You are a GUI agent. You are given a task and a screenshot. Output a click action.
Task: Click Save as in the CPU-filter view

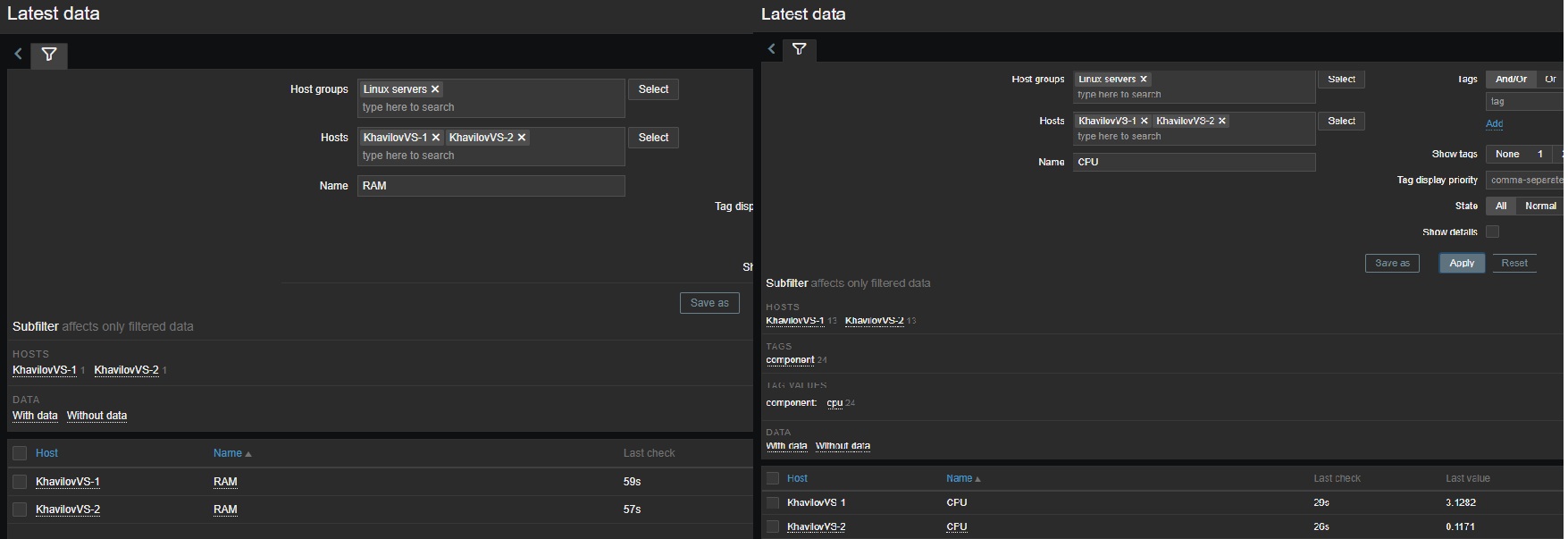coord(1392,263)
